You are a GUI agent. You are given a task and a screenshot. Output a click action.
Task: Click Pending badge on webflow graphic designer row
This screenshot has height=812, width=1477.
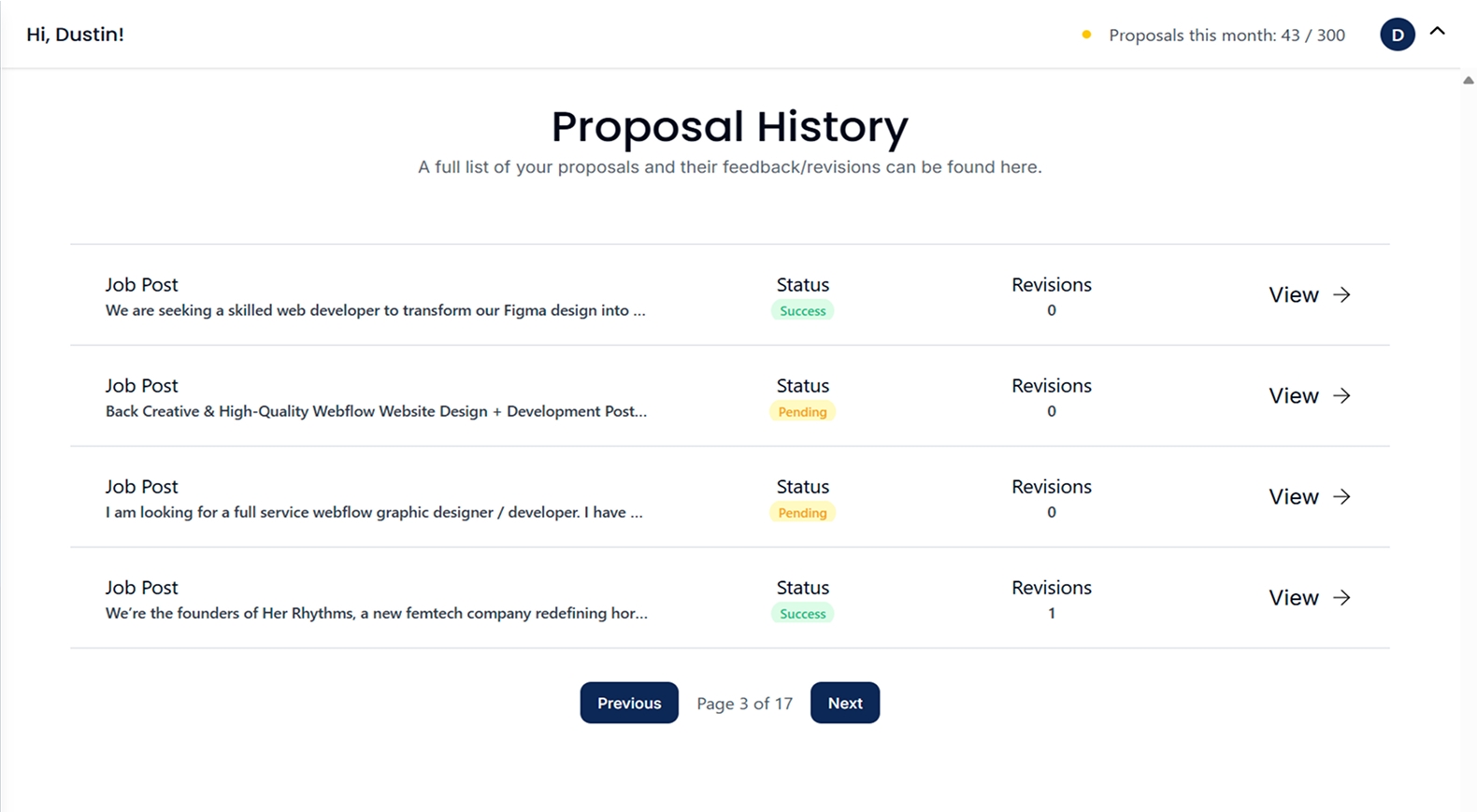(x=802, y=513)
